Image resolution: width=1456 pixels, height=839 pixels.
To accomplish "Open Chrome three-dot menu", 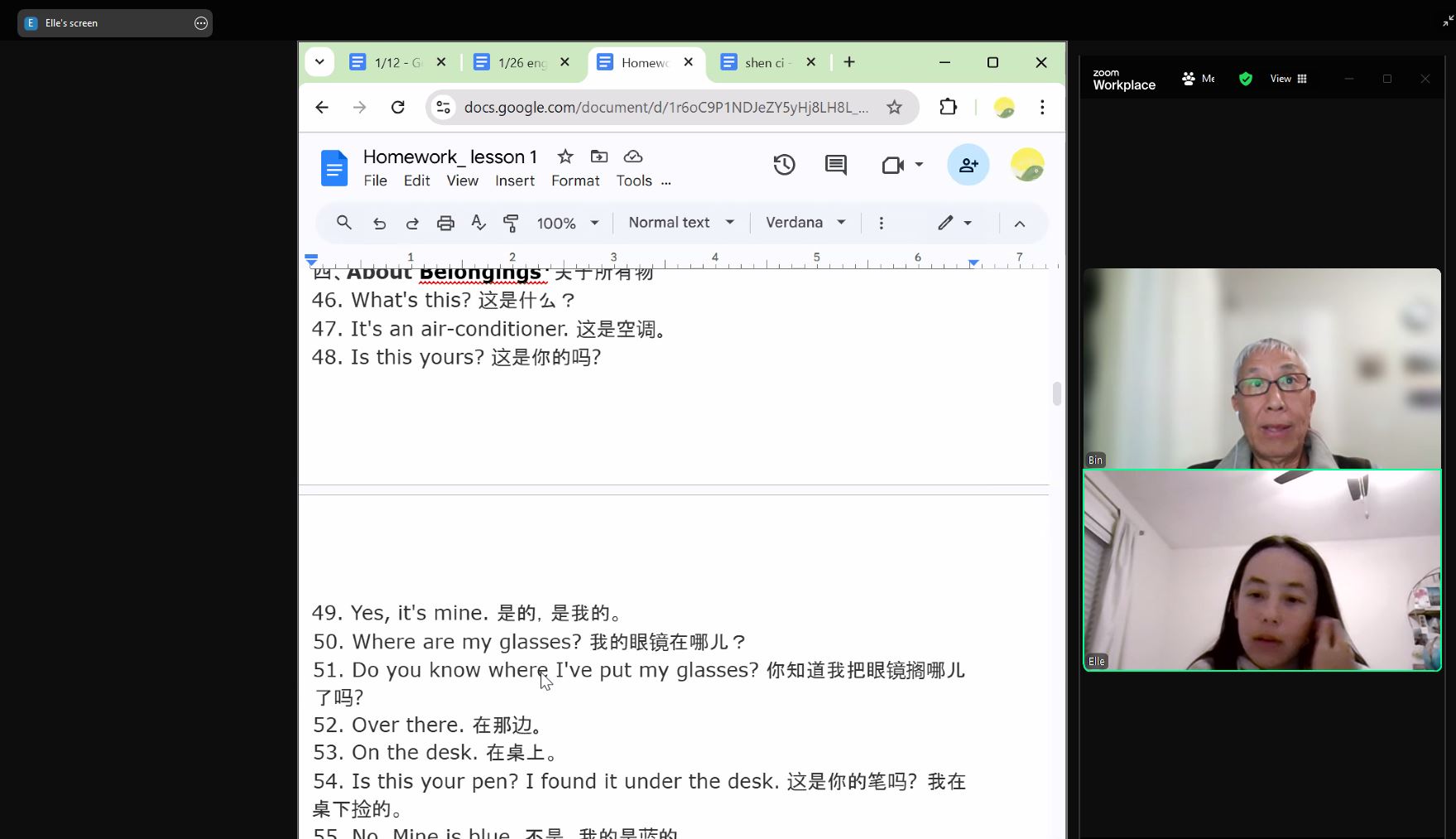I will [x=1042, y=107].
